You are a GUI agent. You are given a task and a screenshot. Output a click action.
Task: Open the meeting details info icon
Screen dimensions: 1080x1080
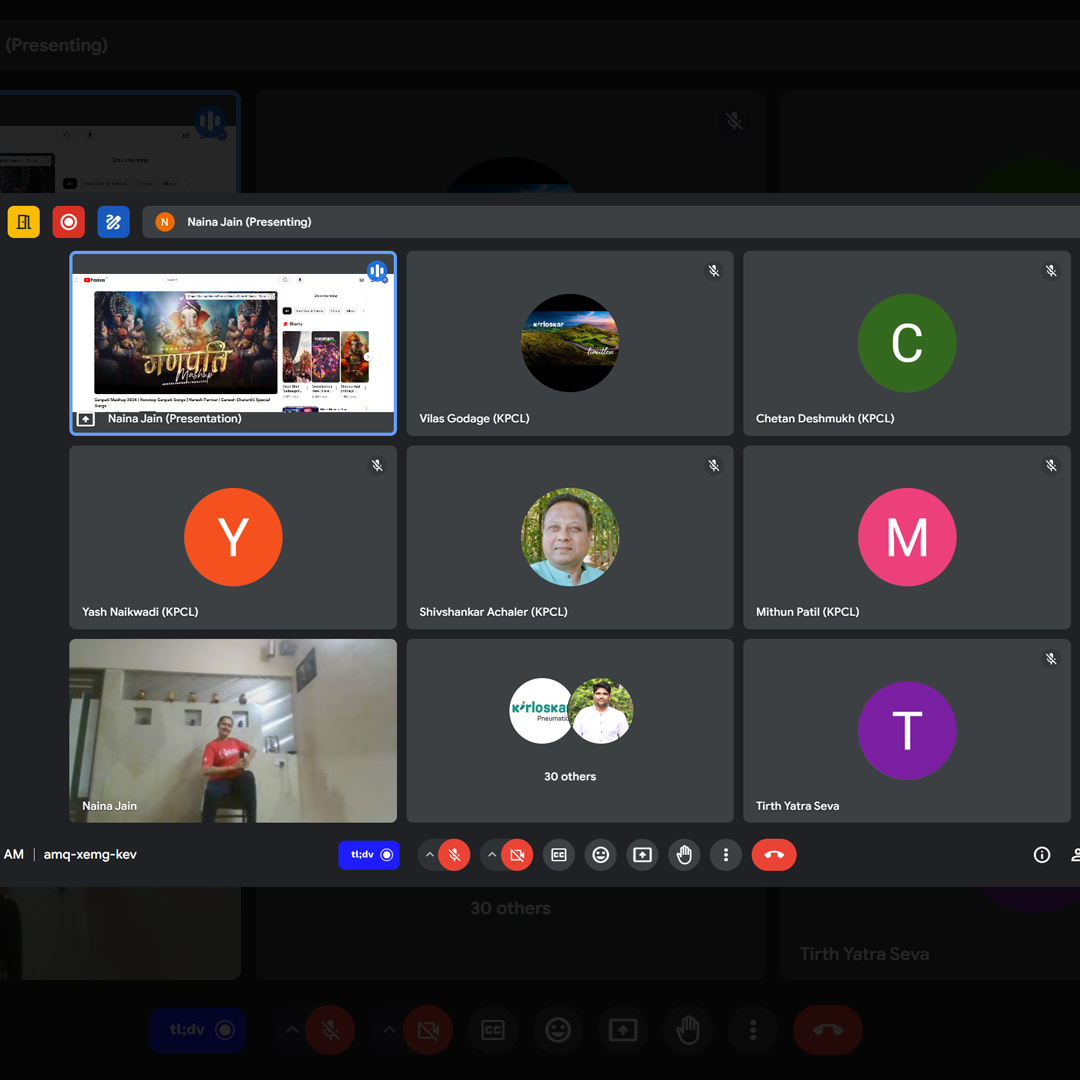(x=1042, y=855)
